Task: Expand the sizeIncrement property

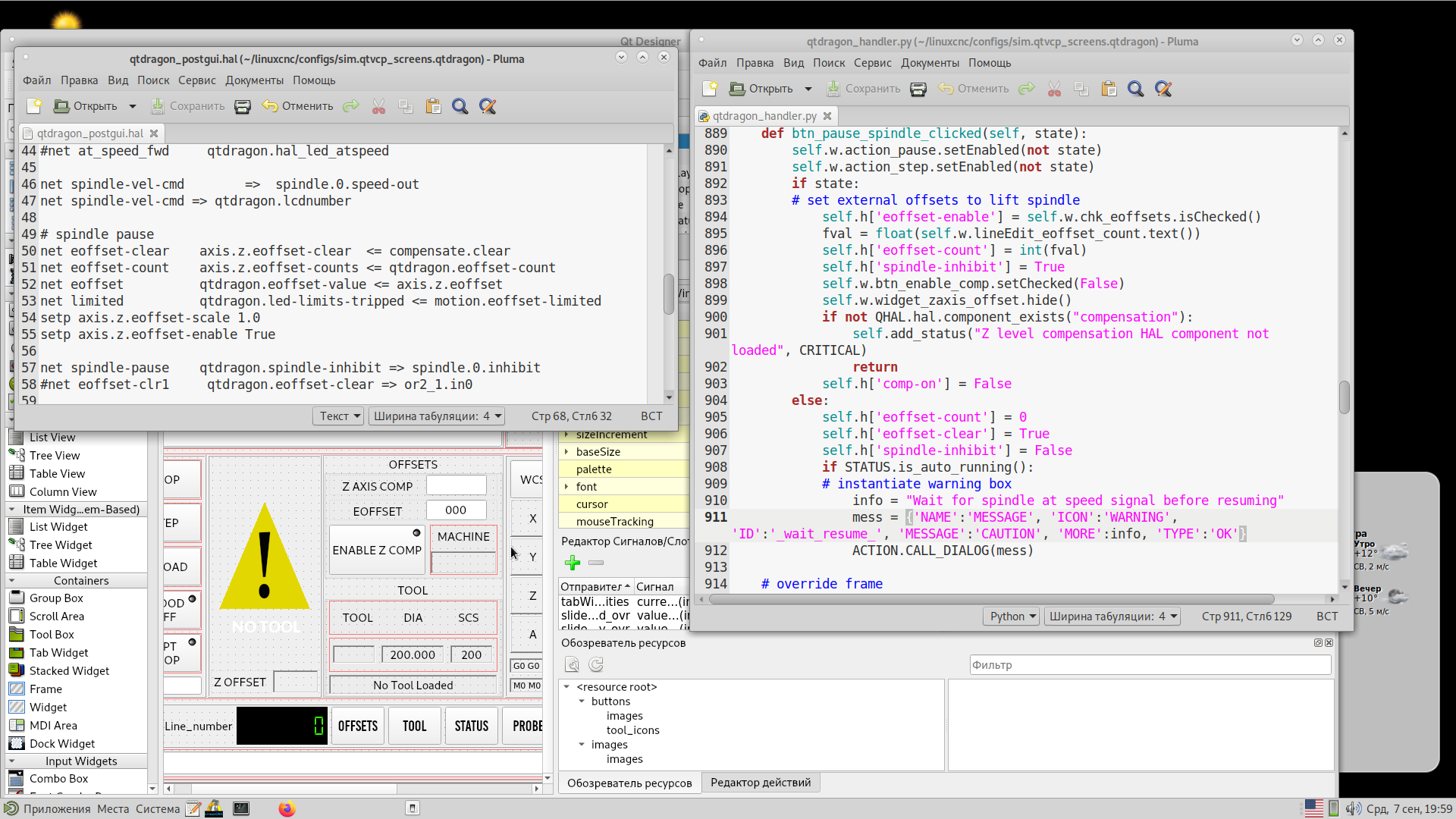Action: coord(566,435)
